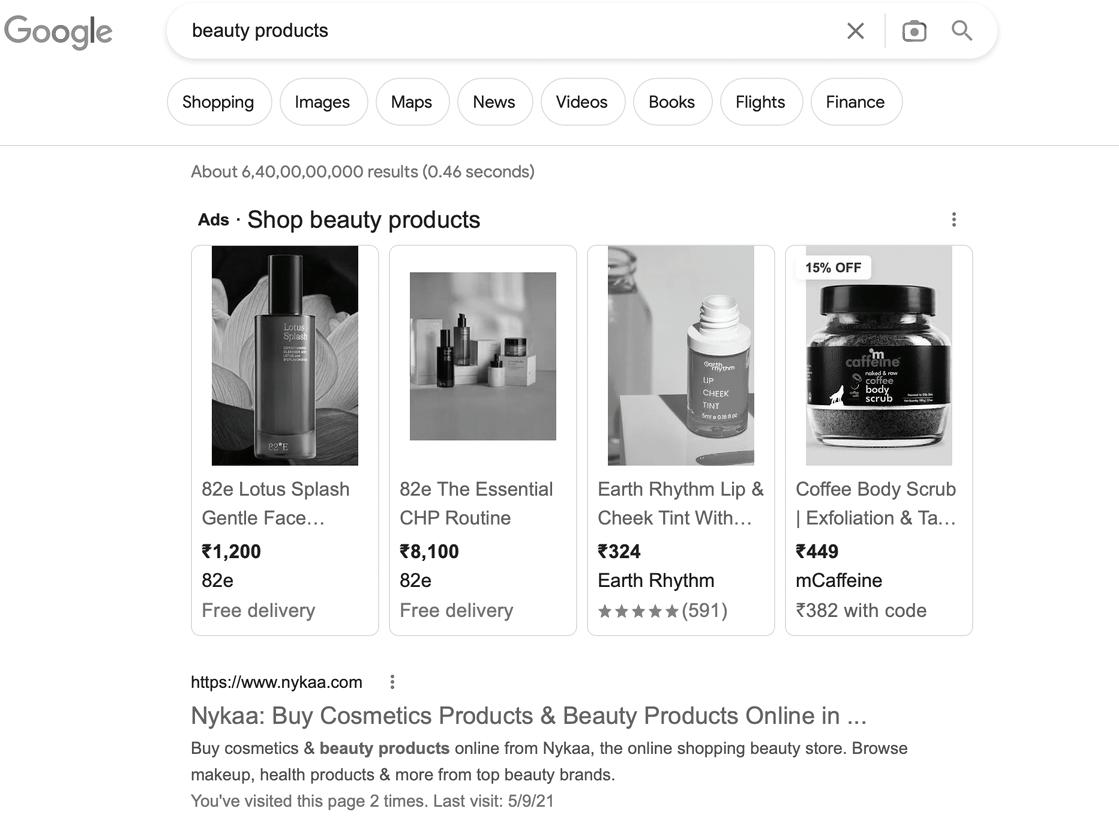Open the 82e Lotus Splash product image
Screen dimensions: 1119x832
pyautogui.click(x=285, y=356)
